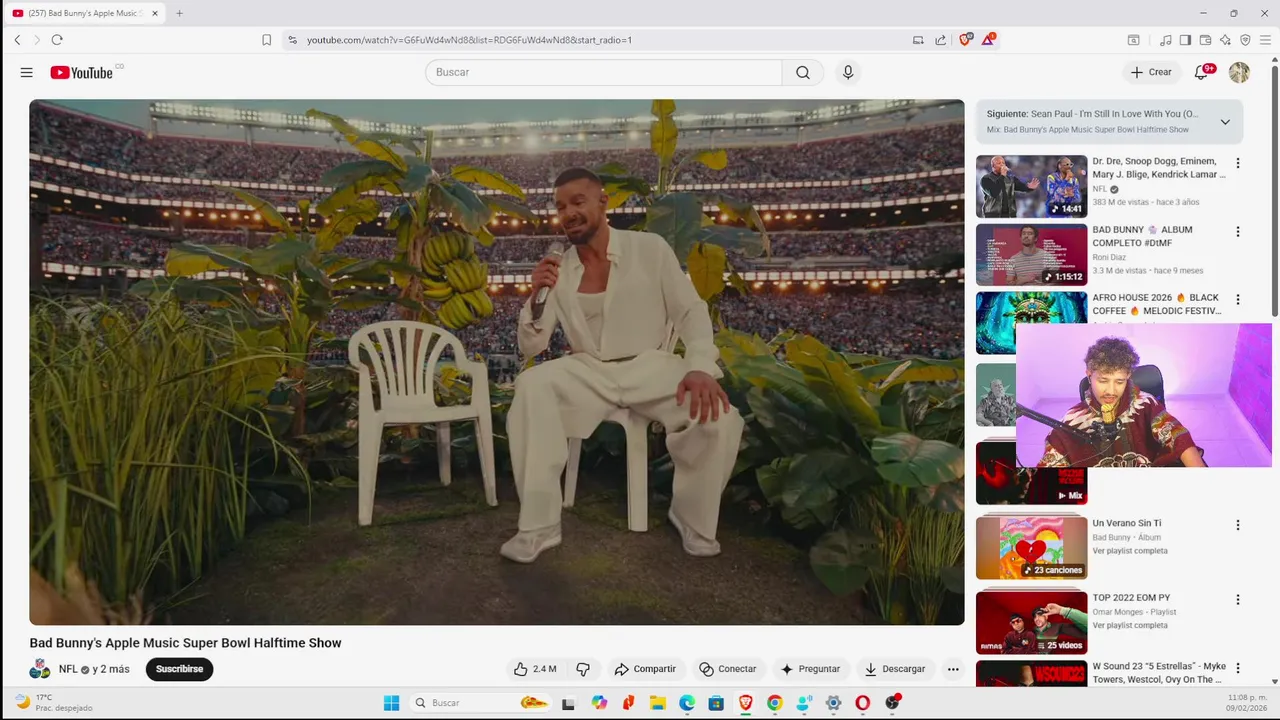Open options for TOP 2022 EOM PY
This screenshot has width=1280, height=720.
[x=1238, y=600]
